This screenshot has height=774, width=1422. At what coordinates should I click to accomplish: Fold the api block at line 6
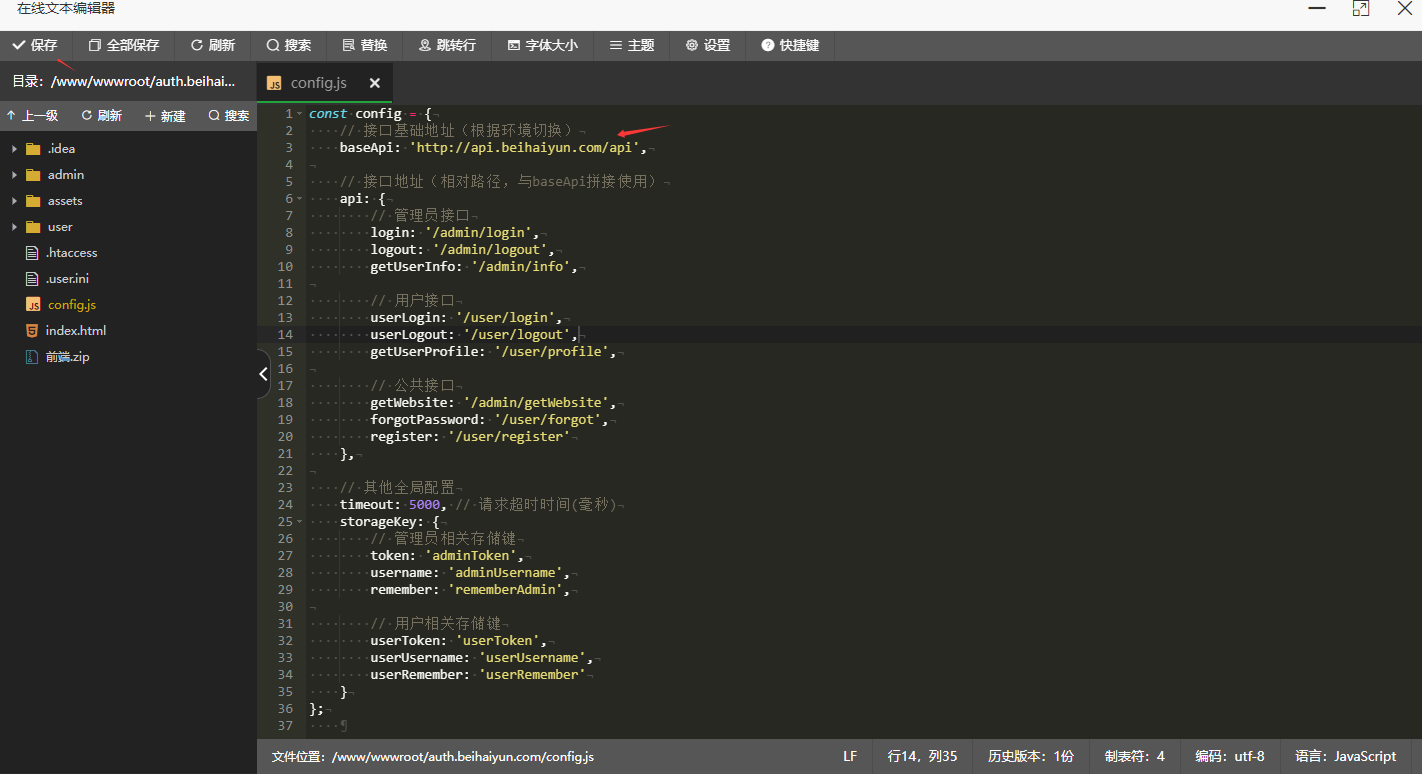(300, 199)
